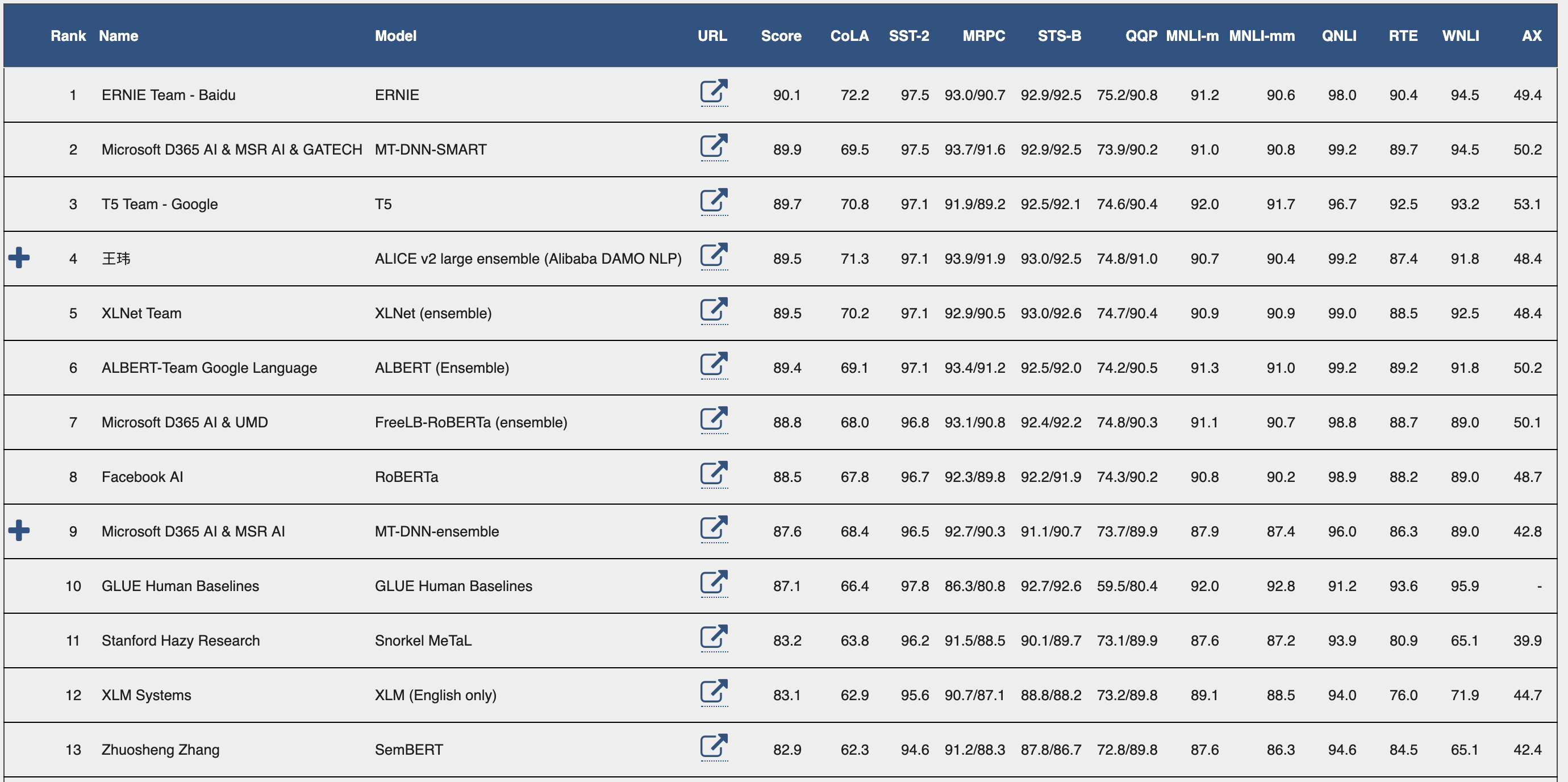Open the SemBERT URL icon
This screenshot has height=782, width=1568.
coord(714,747)
